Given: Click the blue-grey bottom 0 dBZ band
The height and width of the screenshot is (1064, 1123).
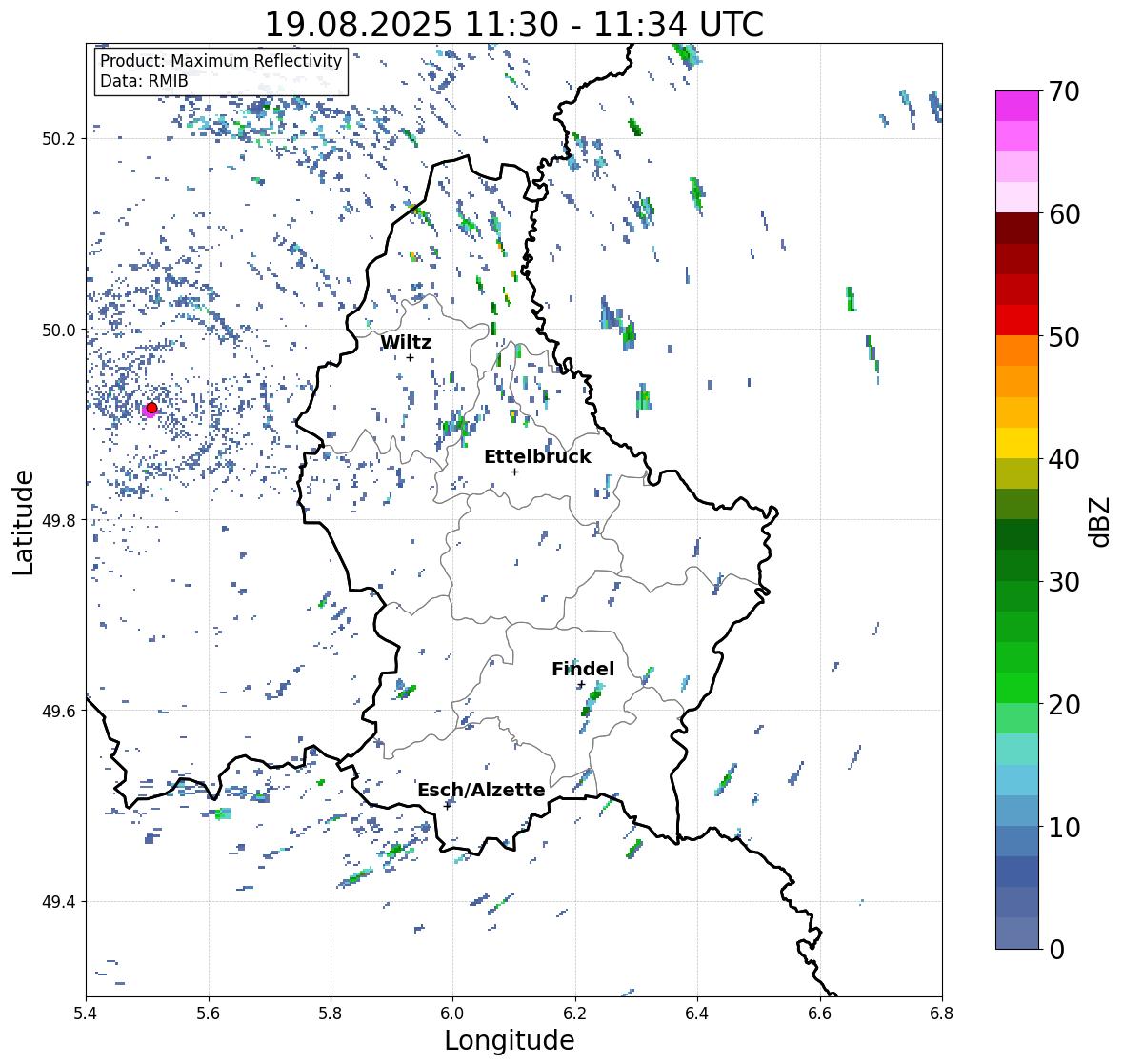Looking at the screenshot, I should pos(1017,933).
